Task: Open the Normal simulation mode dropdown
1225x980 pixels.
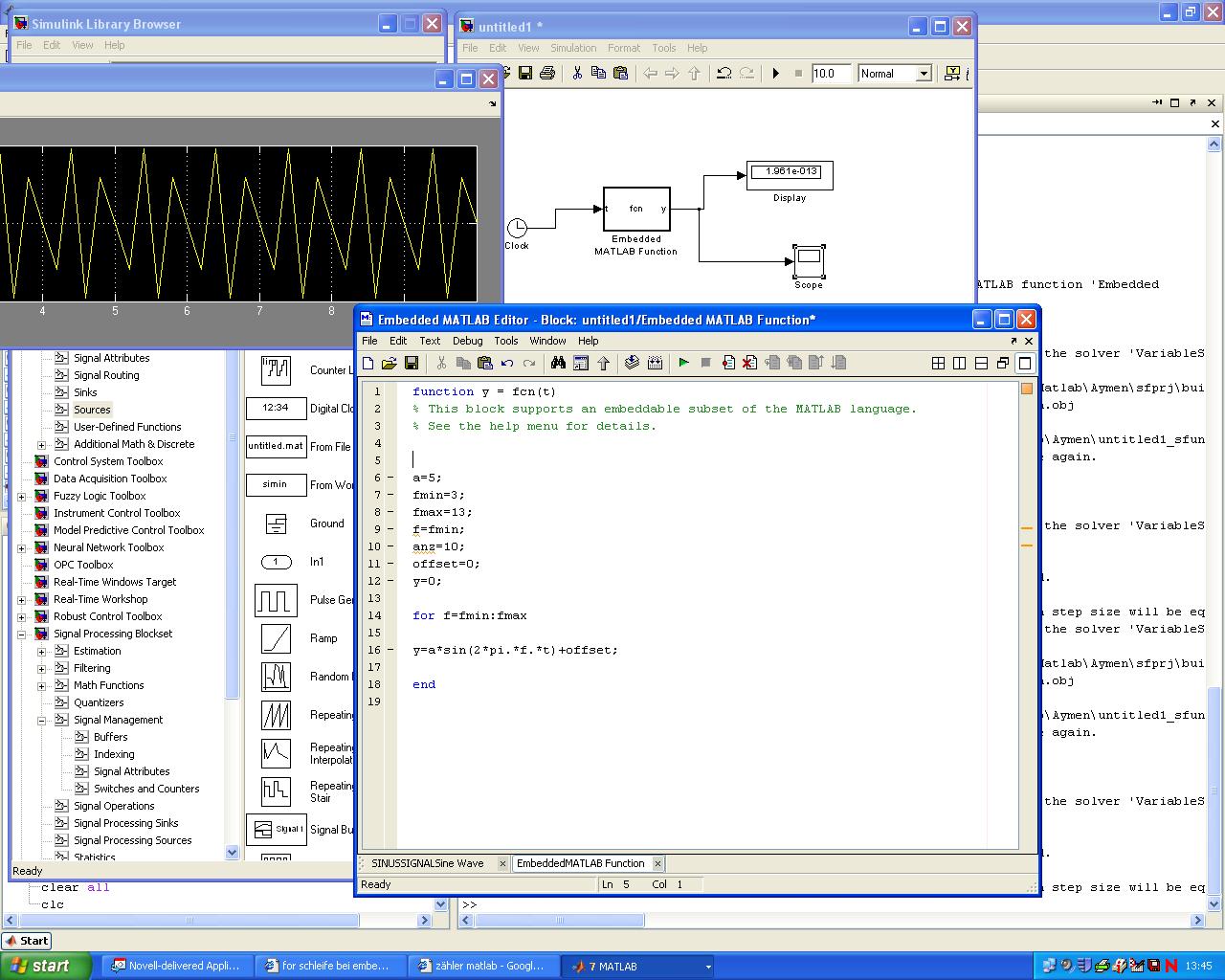Action: [x=924, y=74]
